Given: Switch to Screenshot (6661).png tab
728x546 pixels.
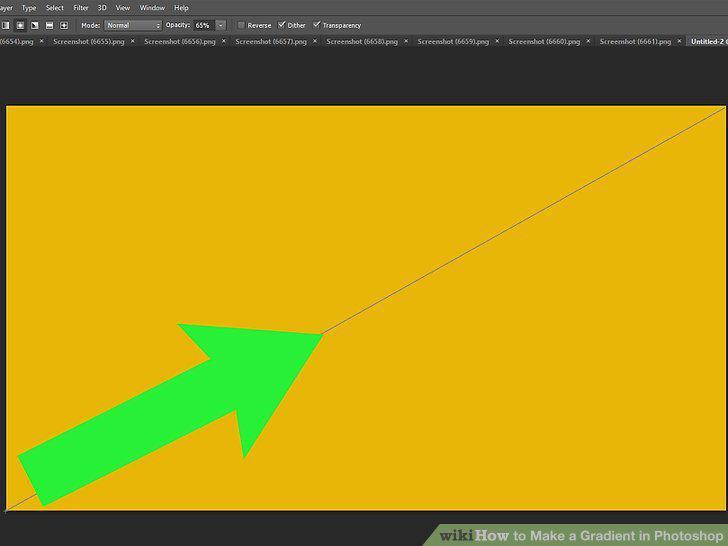Looking at the screenshot, I should coord(635,41).
